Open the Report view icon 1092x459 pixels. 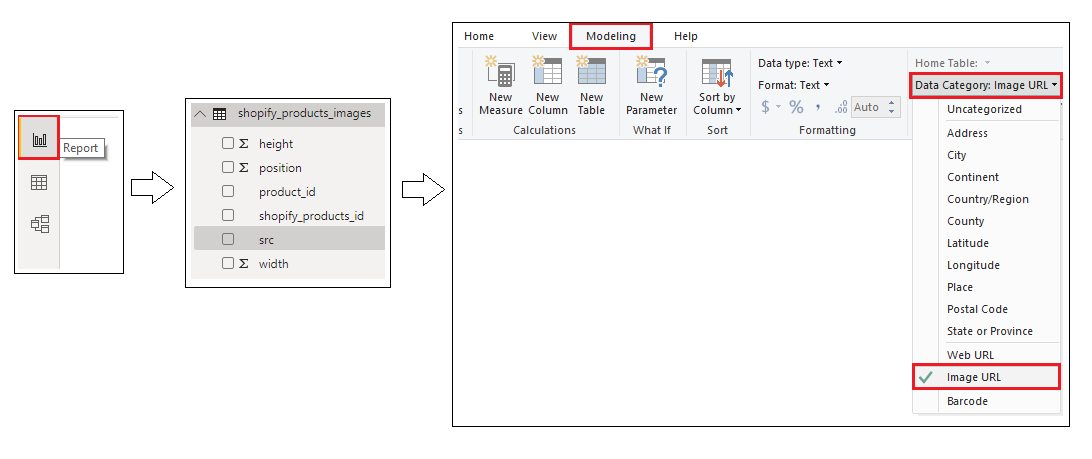[x=40, y=139]
